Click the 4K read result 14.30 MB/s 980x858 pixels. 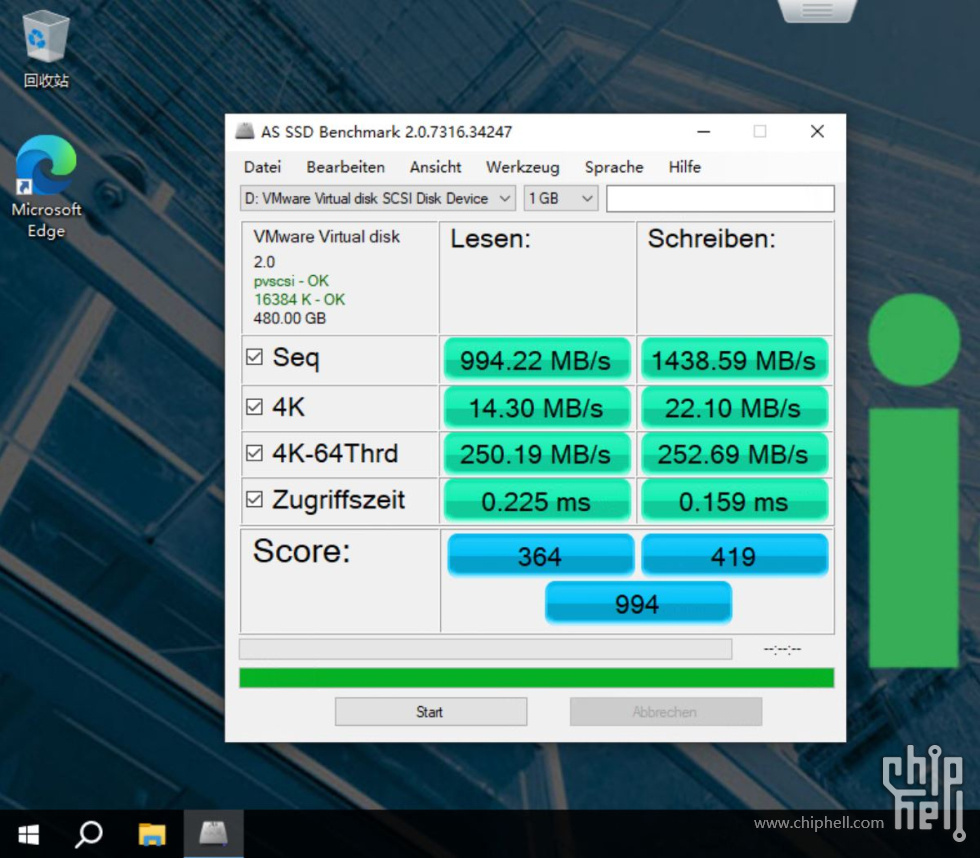(536, 407)
